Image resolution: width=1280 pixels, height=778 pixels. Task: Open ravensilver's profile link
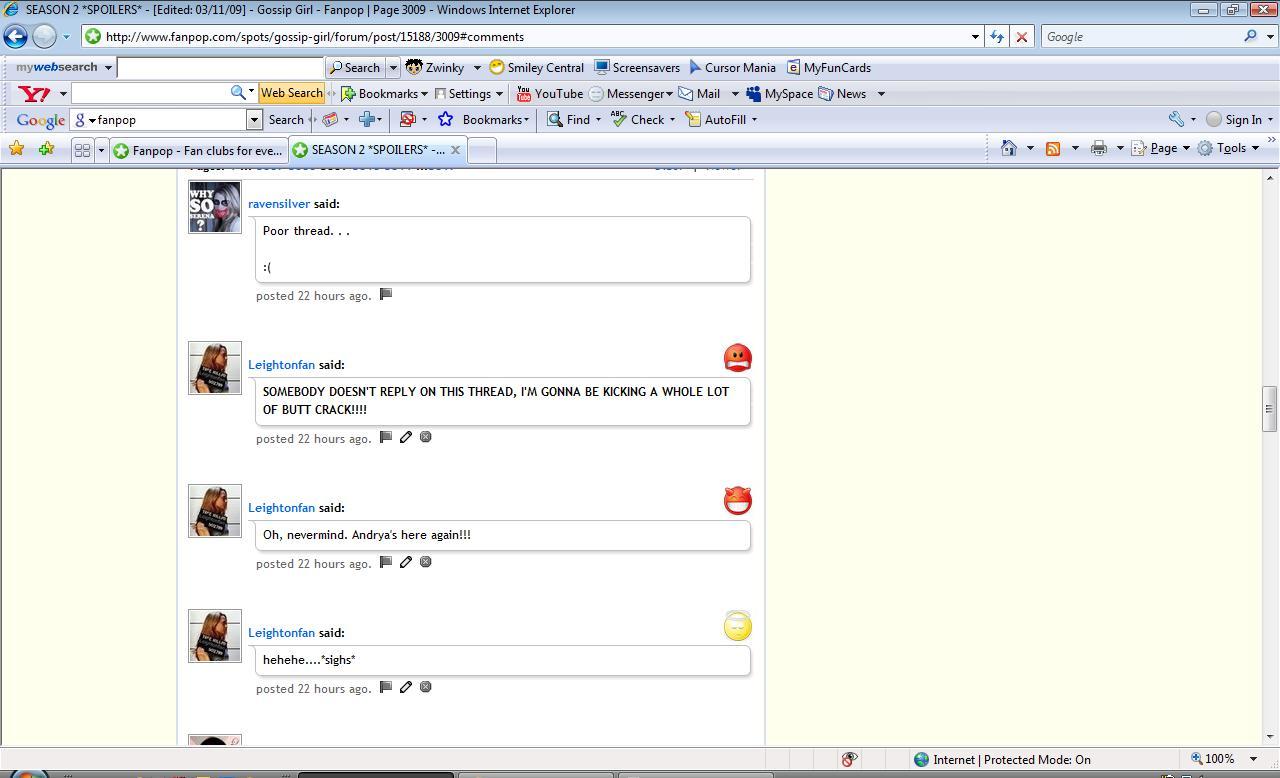point(279,204)
